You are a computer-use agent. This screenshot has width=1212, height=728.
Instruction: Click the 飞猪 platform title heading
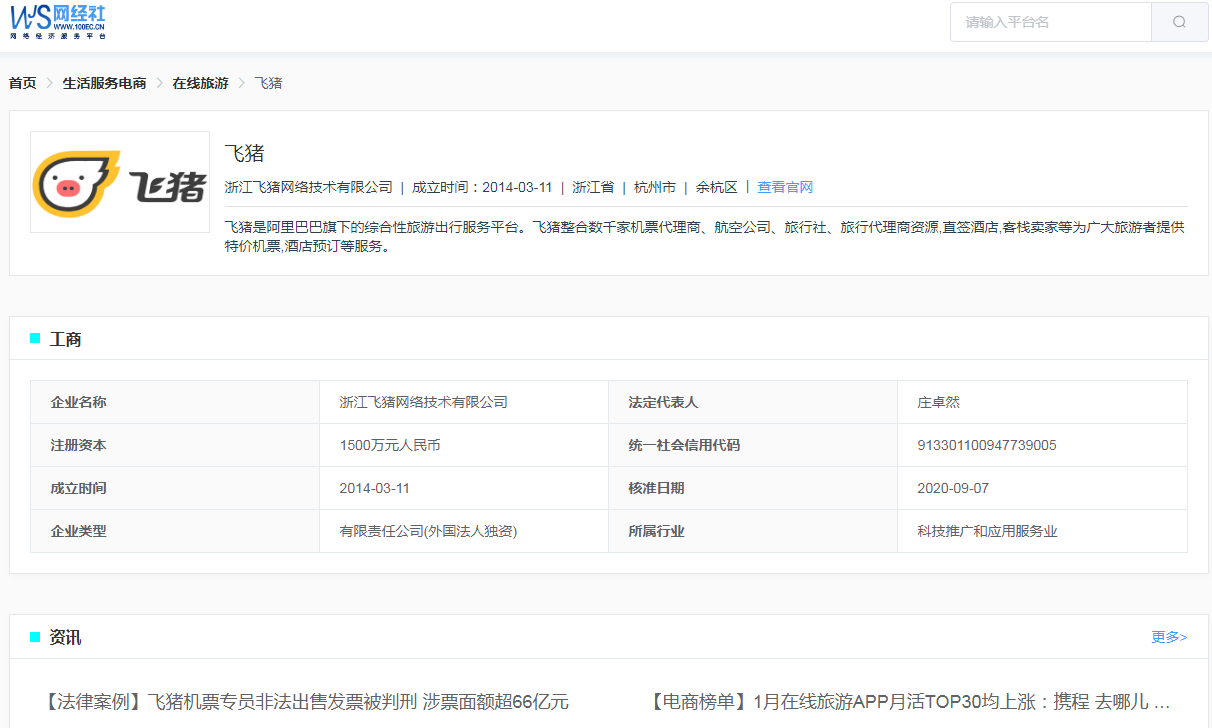245,153
